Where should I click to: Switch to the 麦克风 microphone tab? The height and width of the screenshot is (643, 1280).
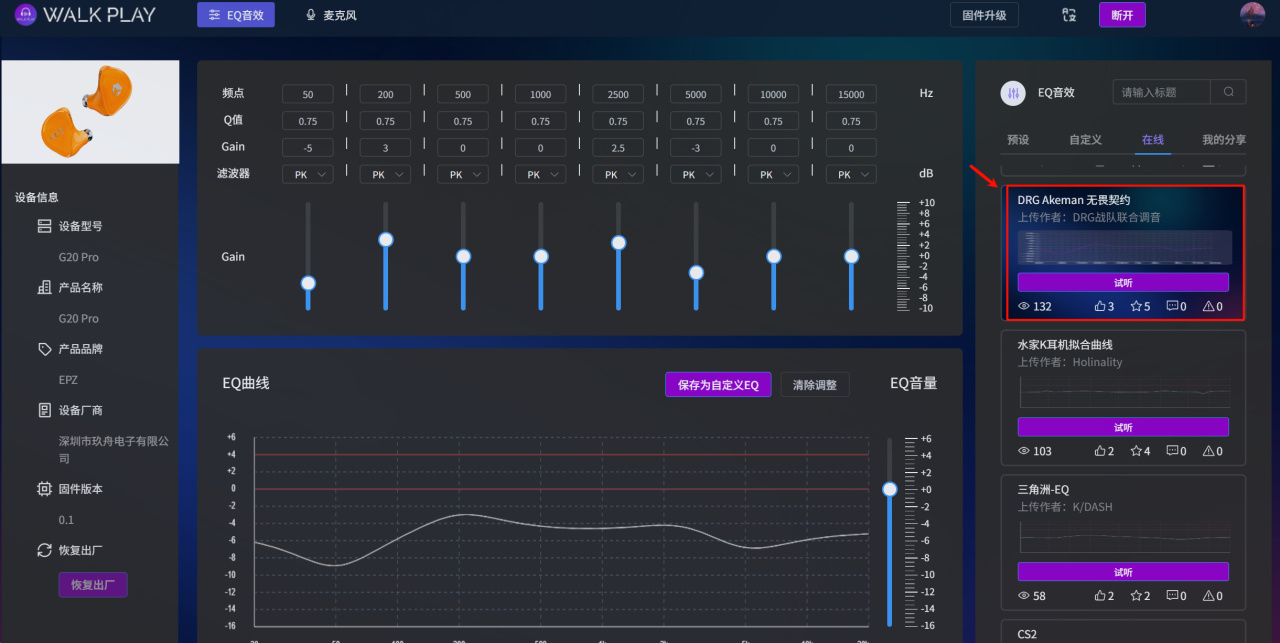(x=331, y=15)
